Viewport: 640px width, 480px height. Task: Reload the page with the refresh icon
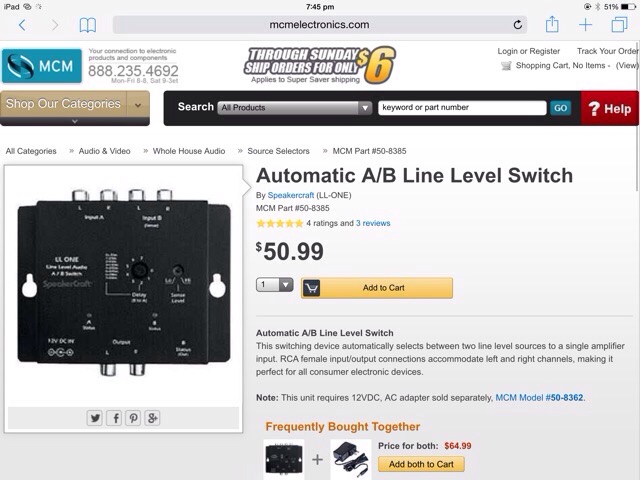point(518,25)
